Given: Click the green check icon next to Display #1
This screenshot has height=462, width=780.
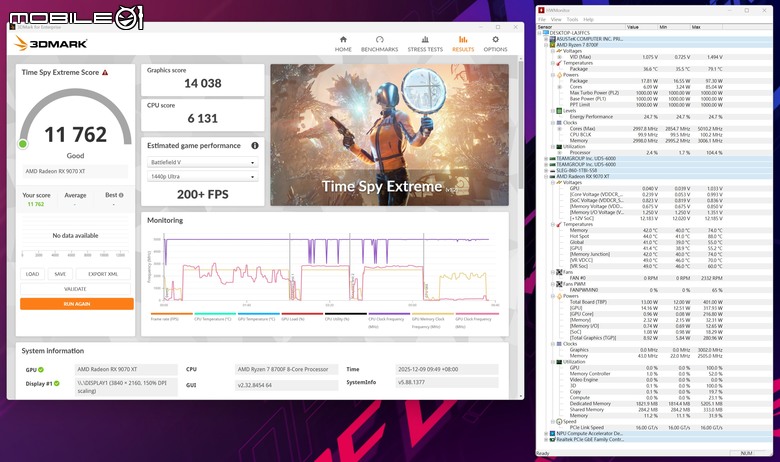Looking at the screenshot, I should (57, 383).
